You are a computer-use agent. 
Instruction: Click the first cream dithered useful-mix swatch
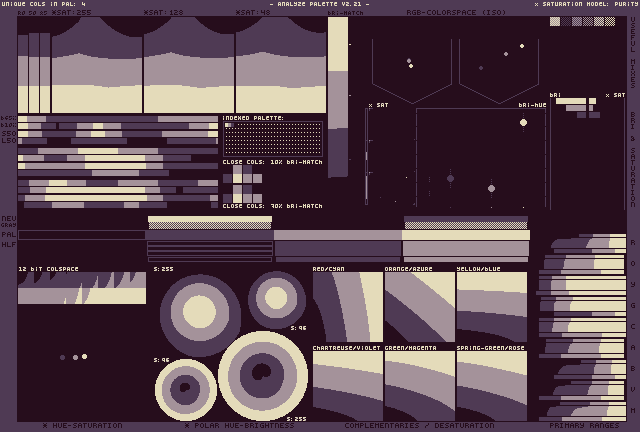pyautogui.click(x=555, y=21)
